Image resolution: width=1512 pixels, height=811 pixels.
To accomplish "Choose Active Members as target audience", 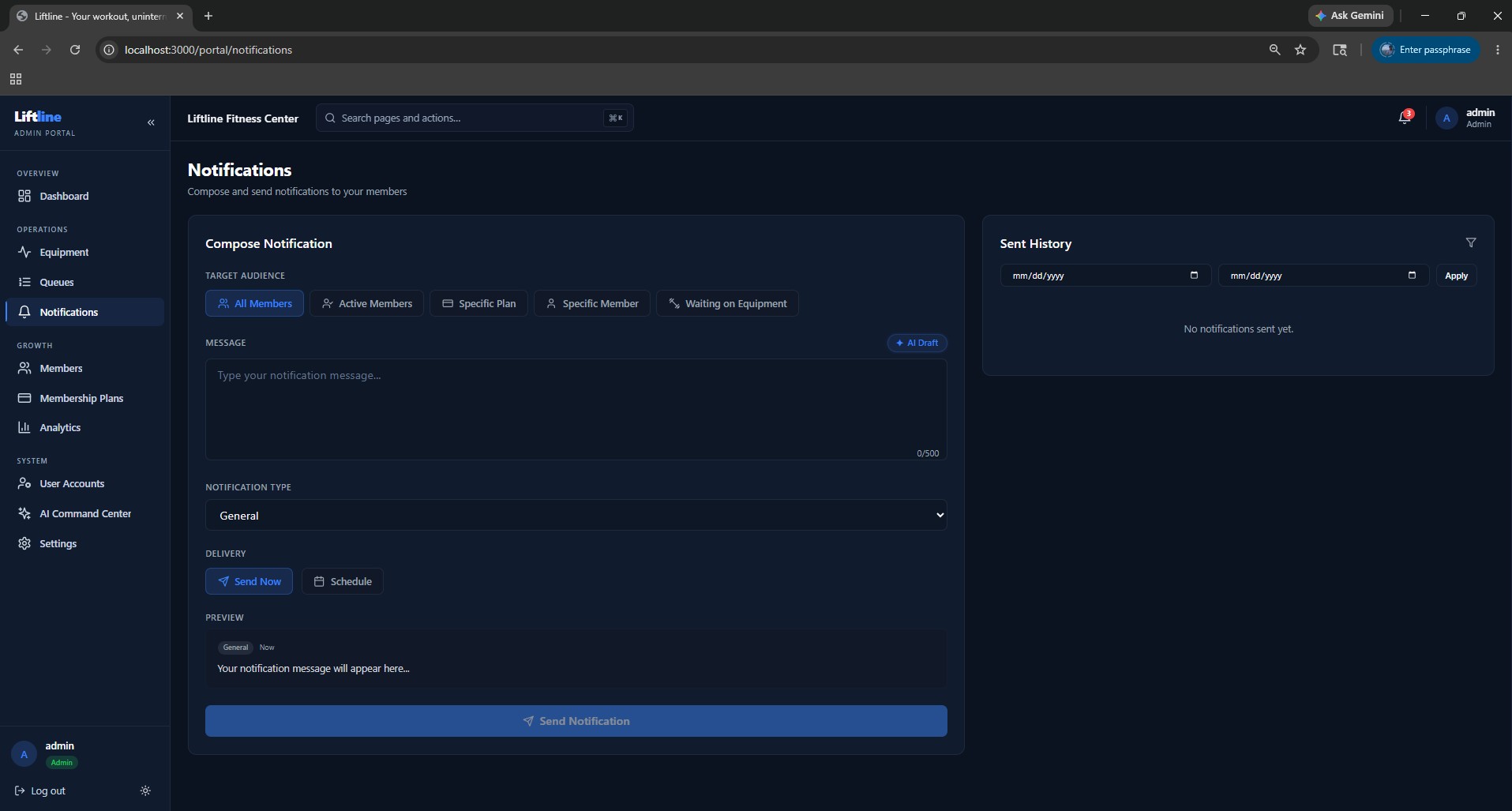I will 366,303.
